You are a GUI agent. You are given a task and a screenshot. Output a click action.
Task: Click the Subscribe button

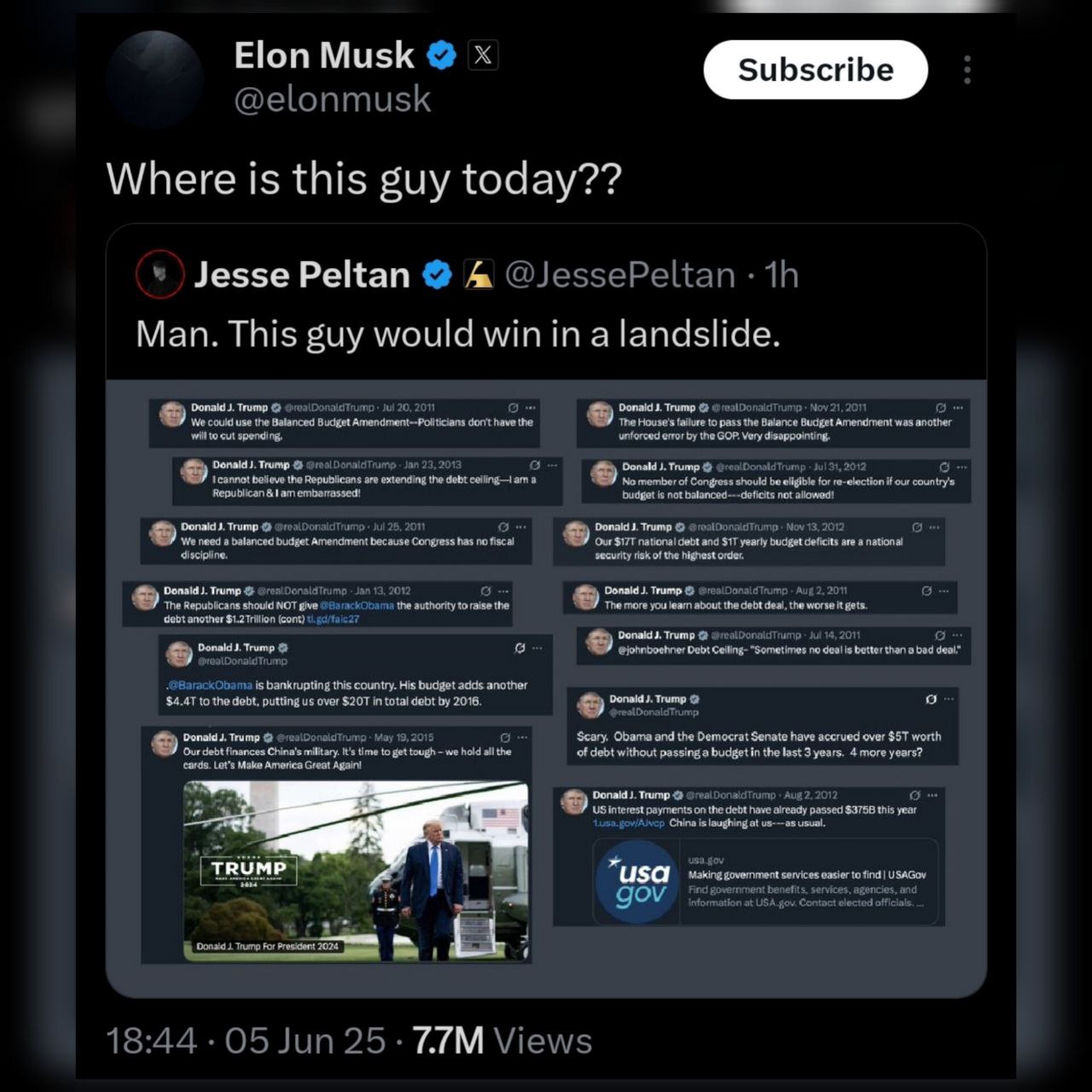pos(815,70)
